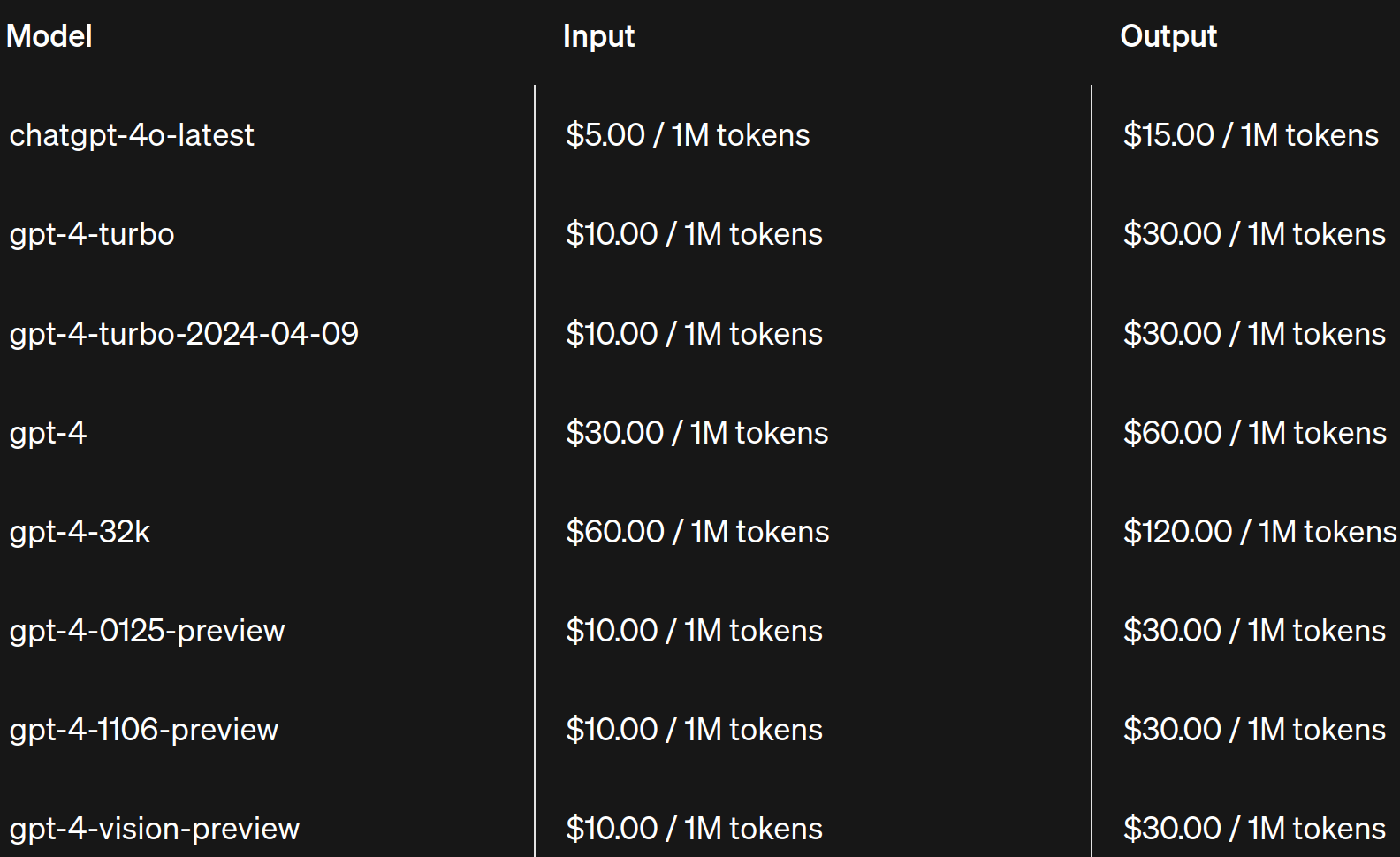Image resolution: width=1400 pixels, height=857 pixels.
Task: Click the Model column header
Action: [x=49, y=36]
